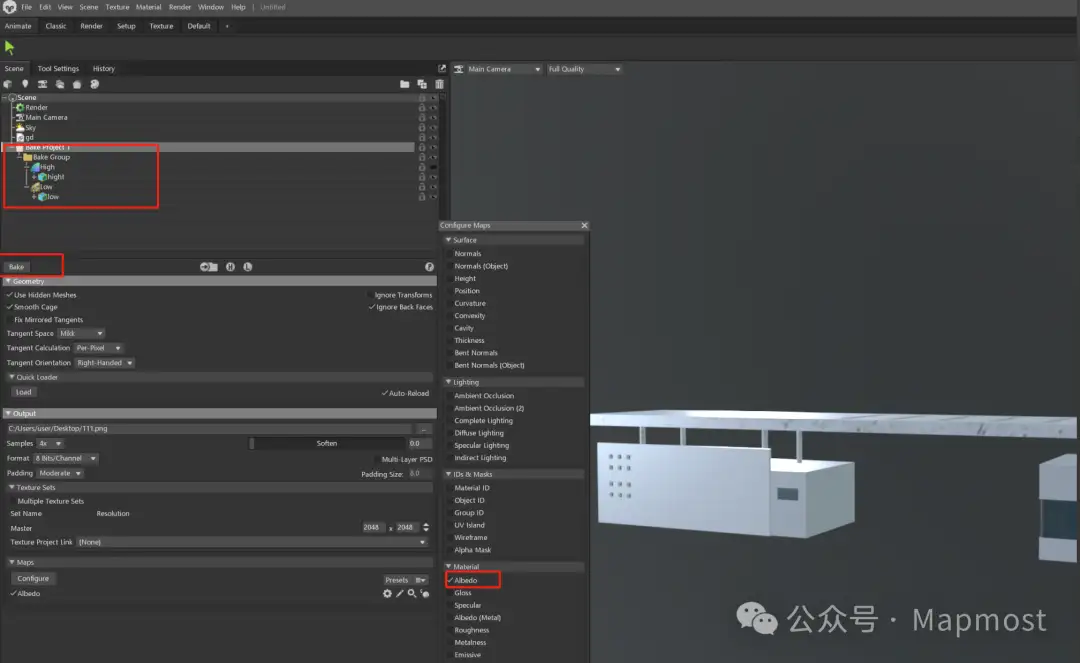Open the Samples 4x dropdown
Image resolution: width=1080 pixels, height=663 pixels.
click(x=50, y=443)
